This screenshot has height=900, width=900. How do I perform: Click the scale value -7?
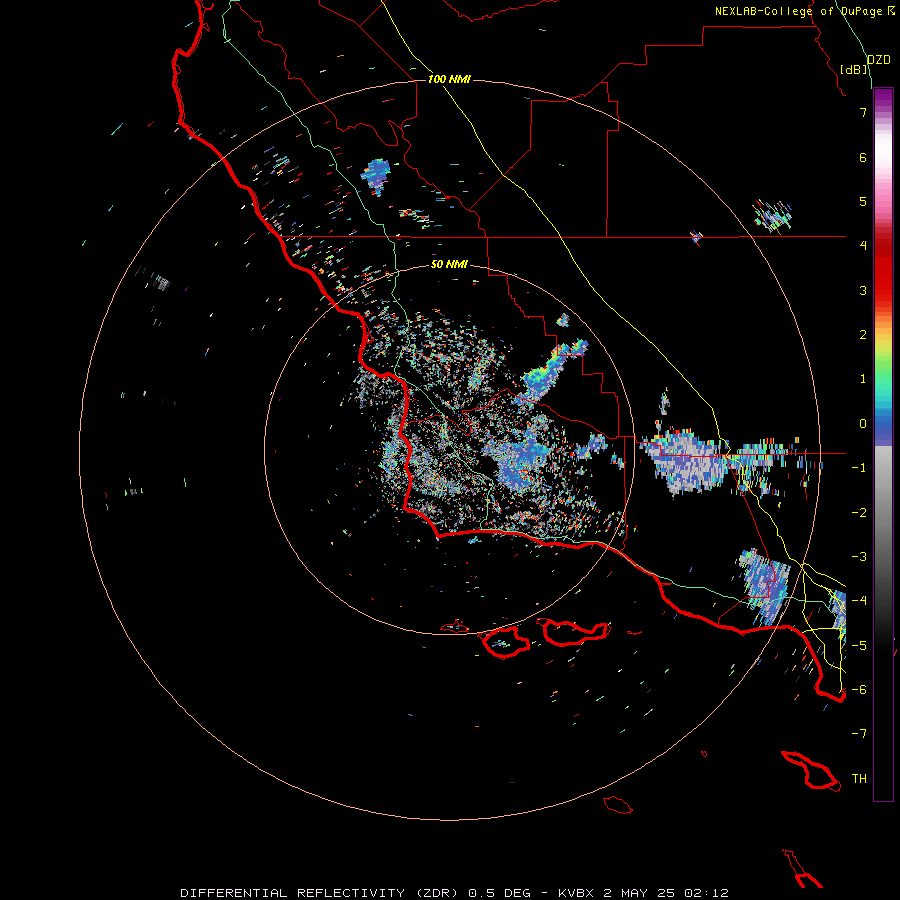859,734
